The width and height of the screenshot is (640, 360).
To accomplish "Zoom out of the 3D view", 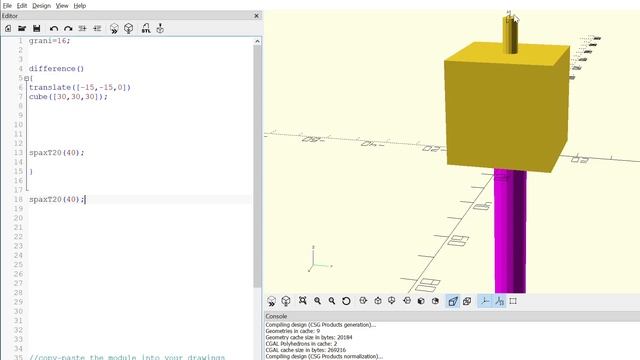I will tap(332, 301).
